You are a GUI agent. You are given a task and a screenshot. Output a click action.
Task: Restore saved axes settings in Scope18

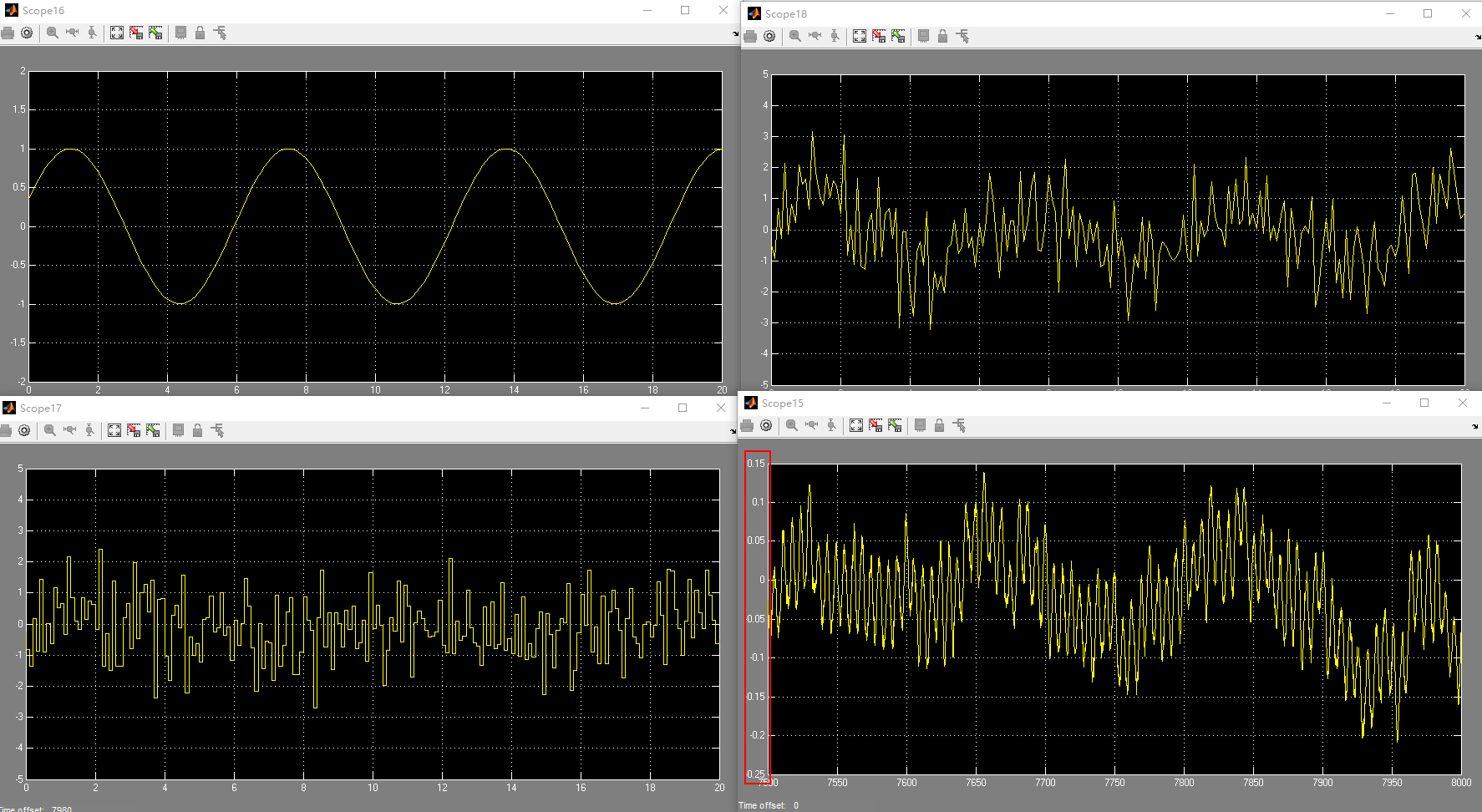point(898,36)
